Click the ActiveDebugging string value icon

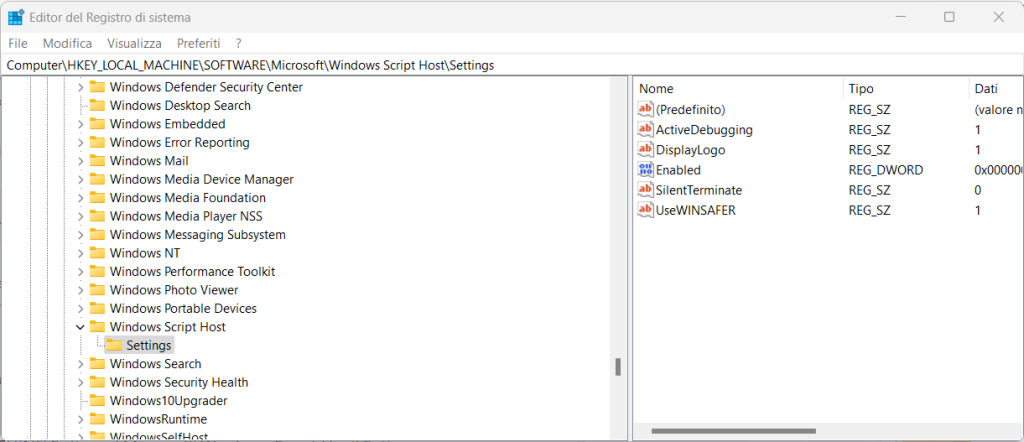coord(645,130)
